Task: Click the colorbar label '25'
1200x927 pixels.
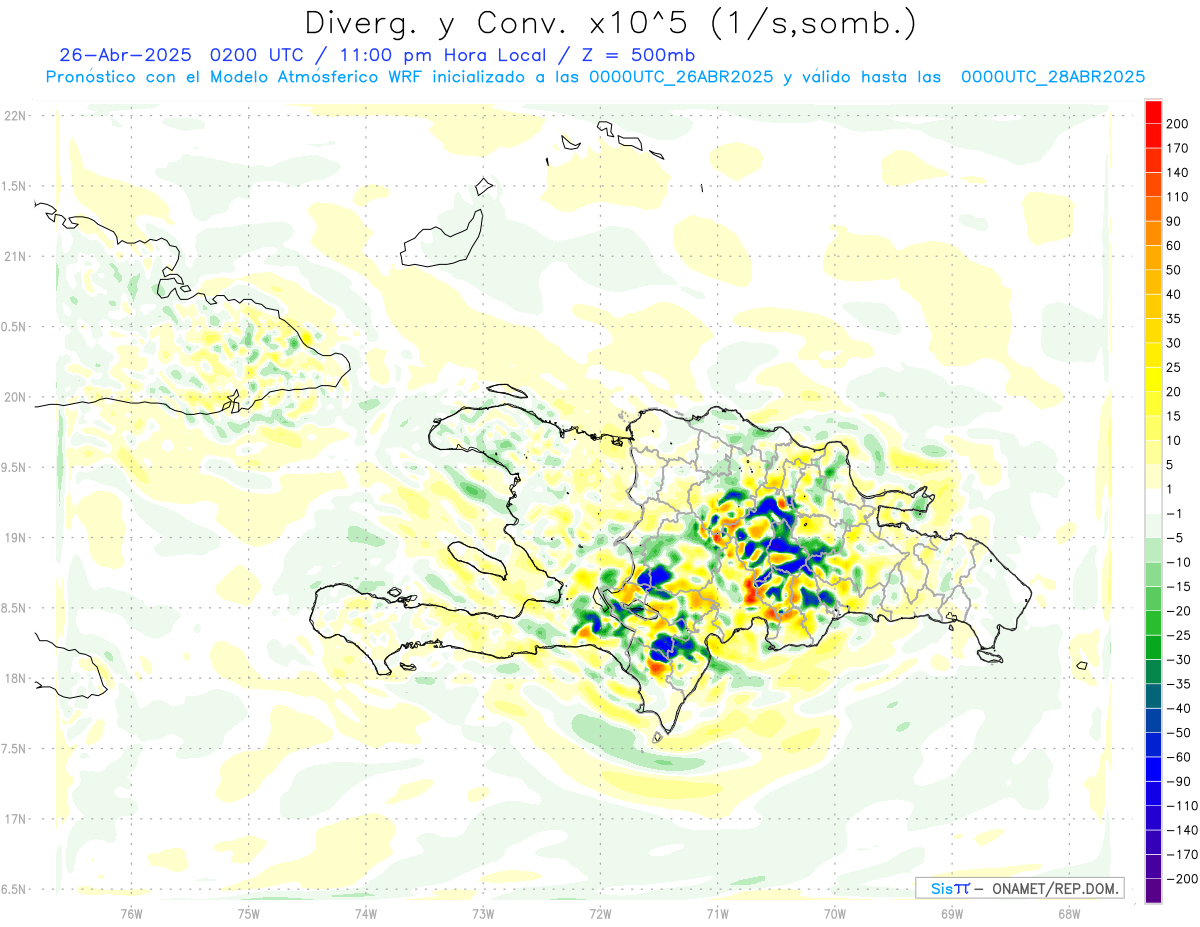Action: tap(1175, 367)
